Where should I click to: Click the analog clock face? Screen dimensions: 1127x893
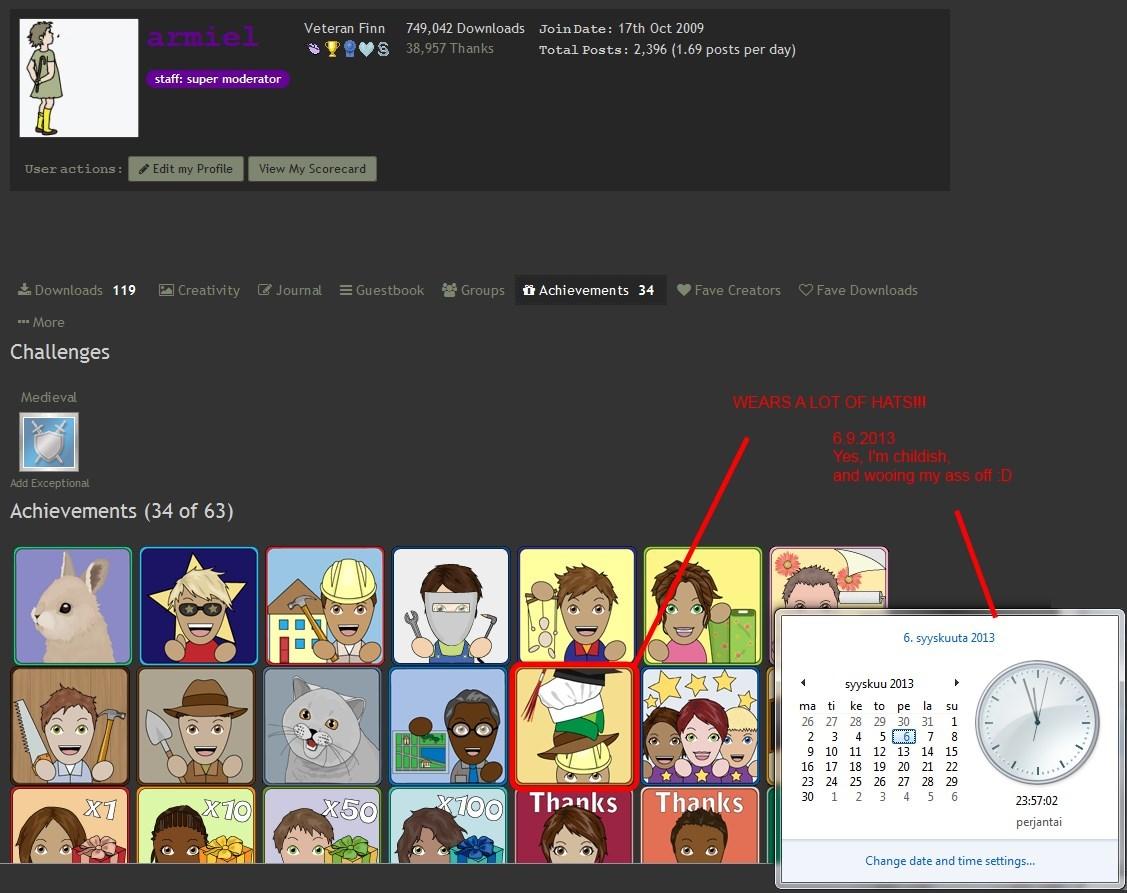point(1037,722)
